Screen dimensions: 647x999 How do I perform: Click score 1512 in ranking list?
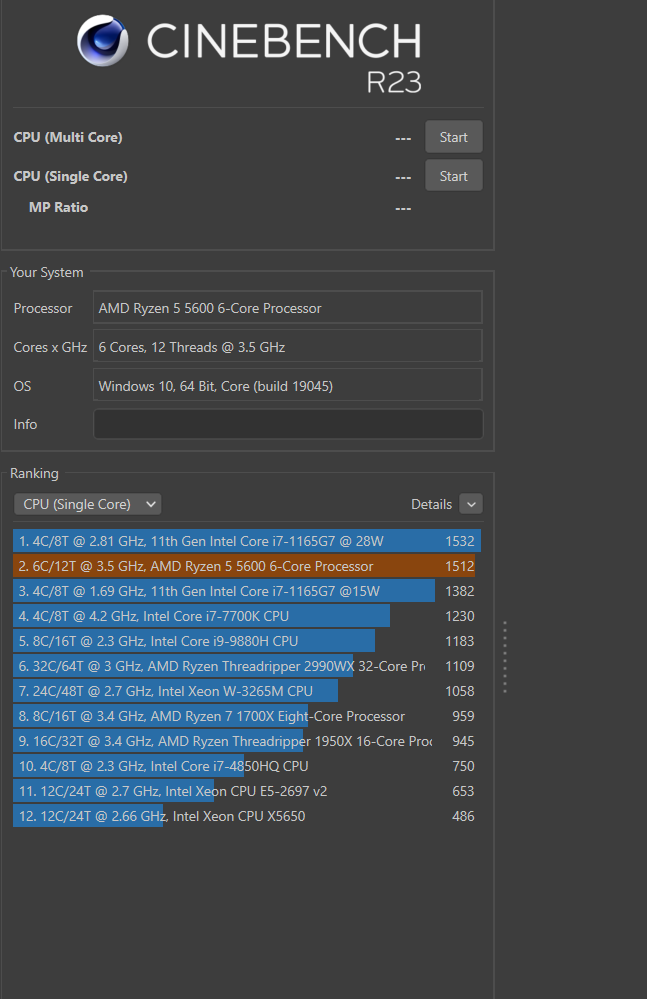tap(459, 566)
